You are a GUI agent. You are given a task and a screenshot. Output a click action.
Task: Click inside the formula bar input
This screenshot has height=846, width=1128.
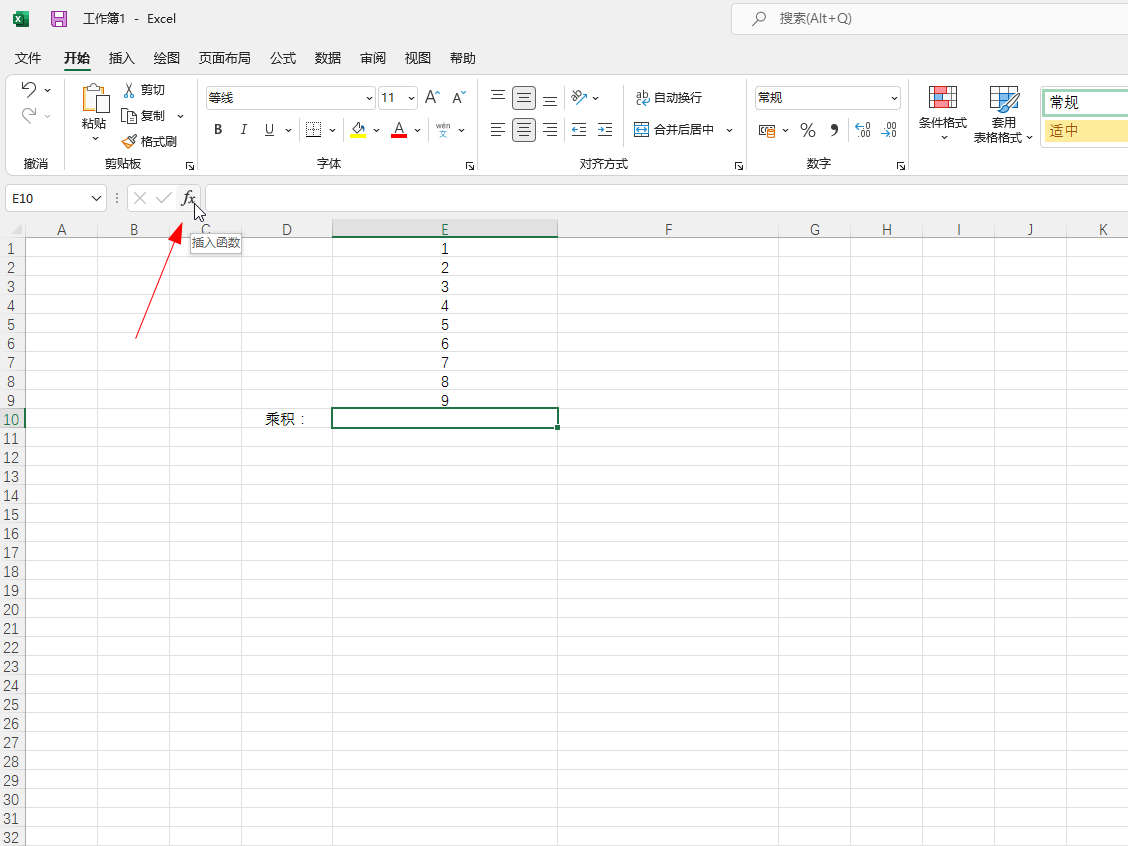(660, 199)
